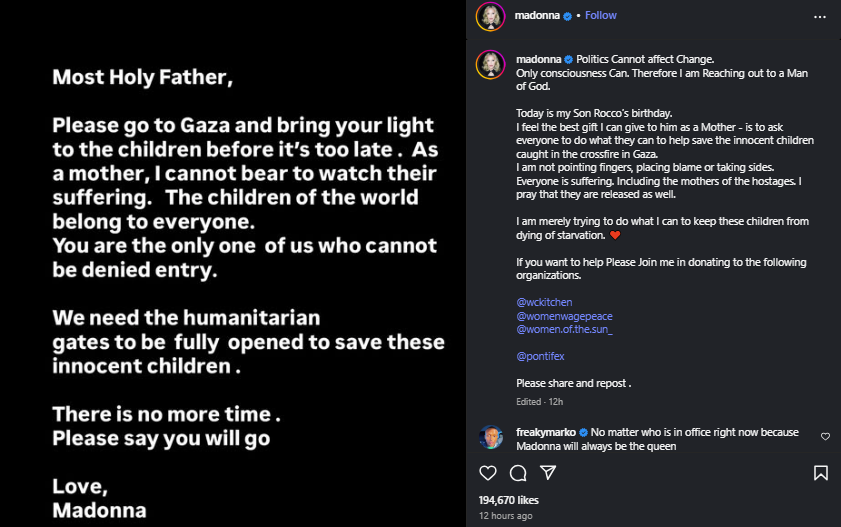The image size is (841, 527).
Task: Click Madonna's profile picture in the post header
Action: click(x=490, y=16)
